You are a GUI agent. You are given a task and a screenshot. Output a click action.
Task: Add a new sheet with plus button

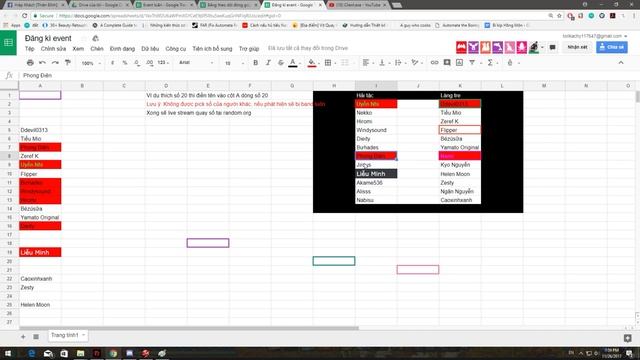(23, 336)
